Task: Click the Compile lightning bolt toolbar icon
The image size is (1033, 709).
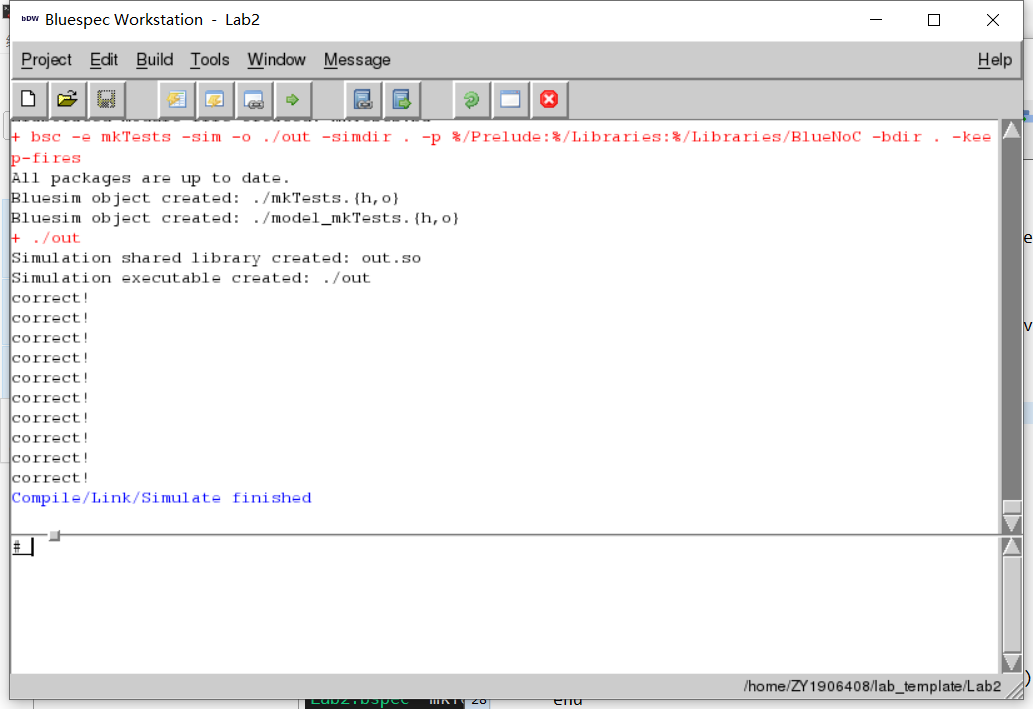Action: click(x=215, y=99)
